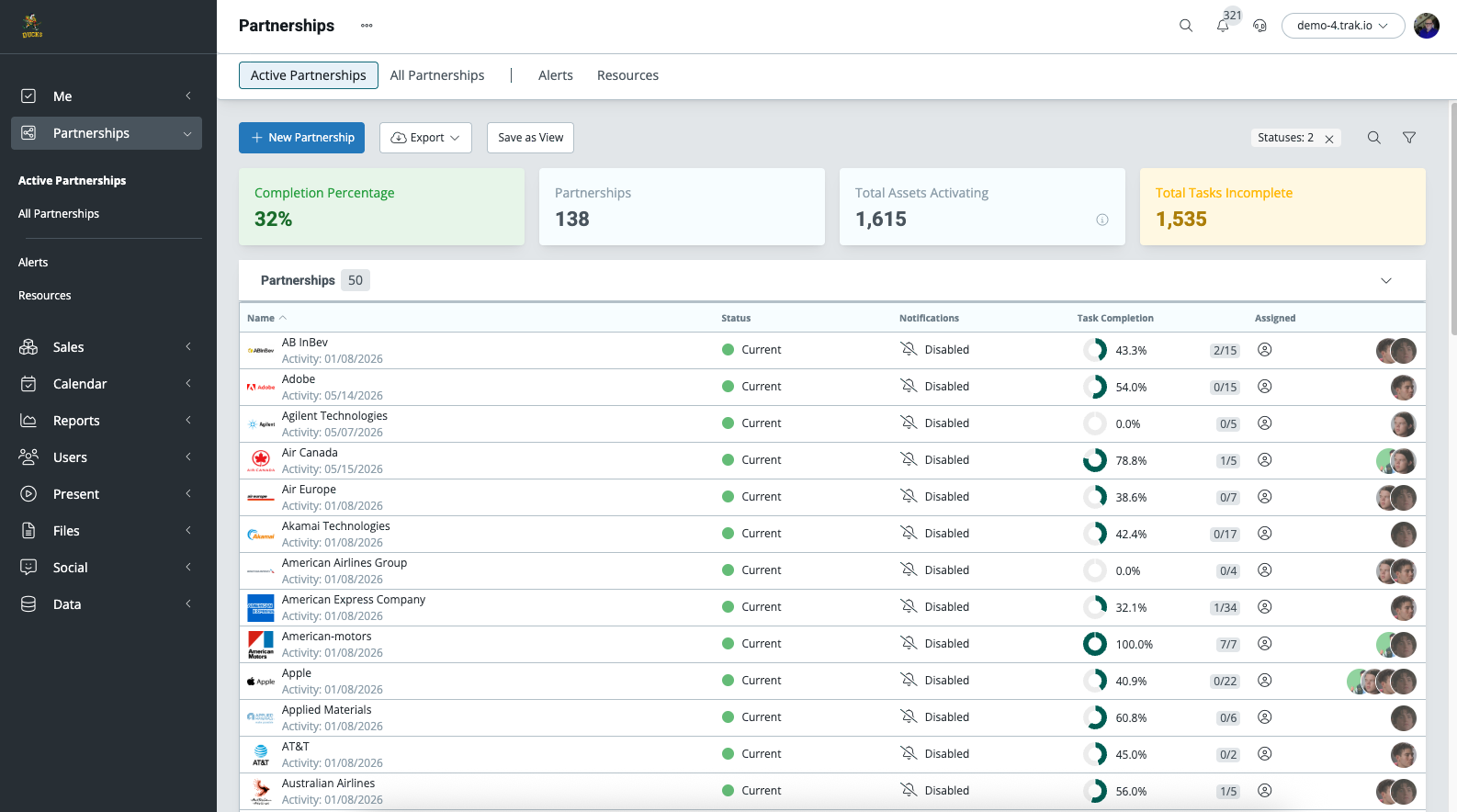1457x812 pixels.
Task: Collapse the Partnerships table section
Action: [1386, 281]
